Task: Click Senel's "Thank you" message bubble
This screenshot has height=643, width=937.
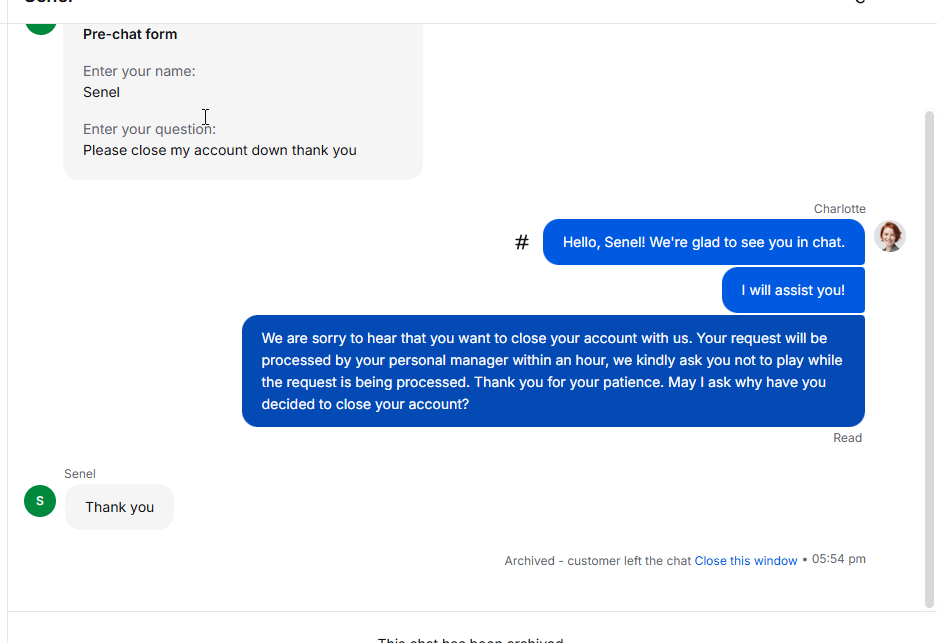Action: tap(119, 507)
